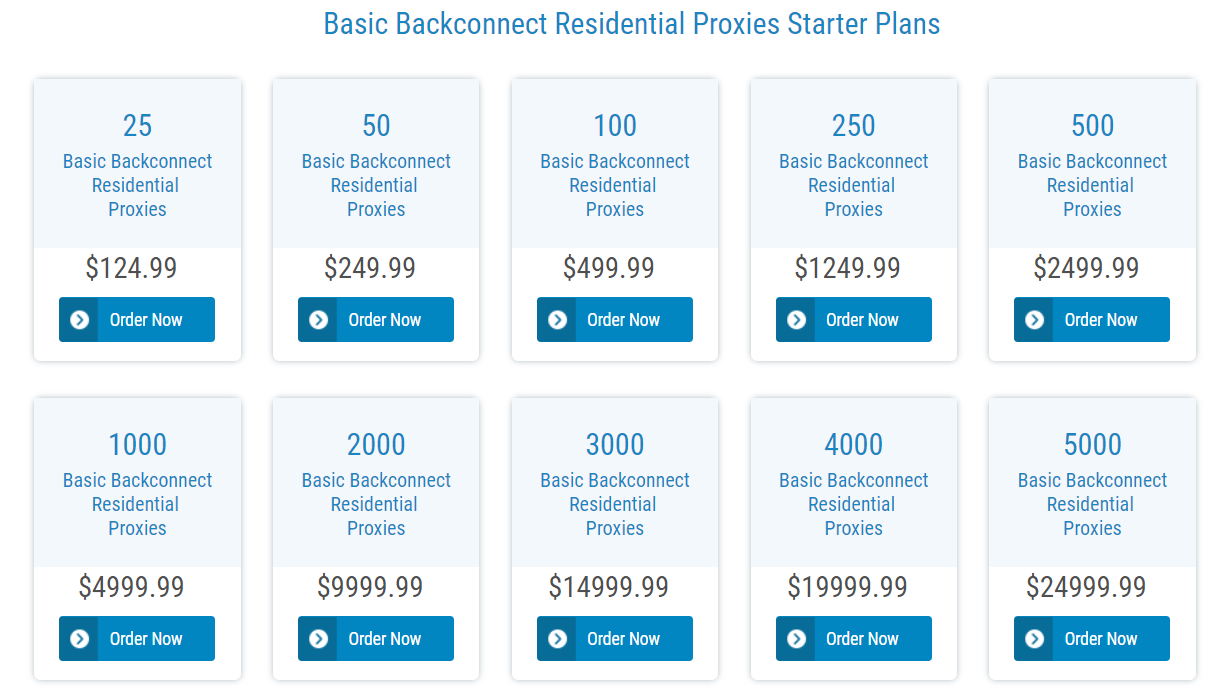Screen dimensions: 1220x700
Task: Click the $19999.99 price text
Action: point(847,587)
